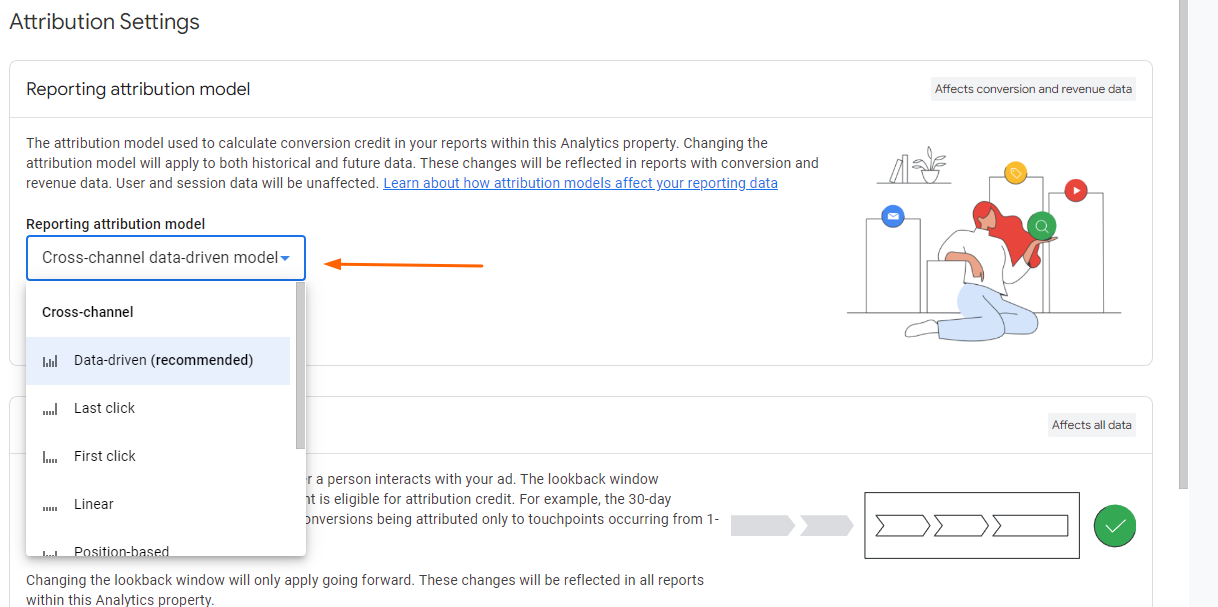The image size is (1218, 607).
Task: Click the green checkmark circle icon
Action: (x=1115, y=525)
